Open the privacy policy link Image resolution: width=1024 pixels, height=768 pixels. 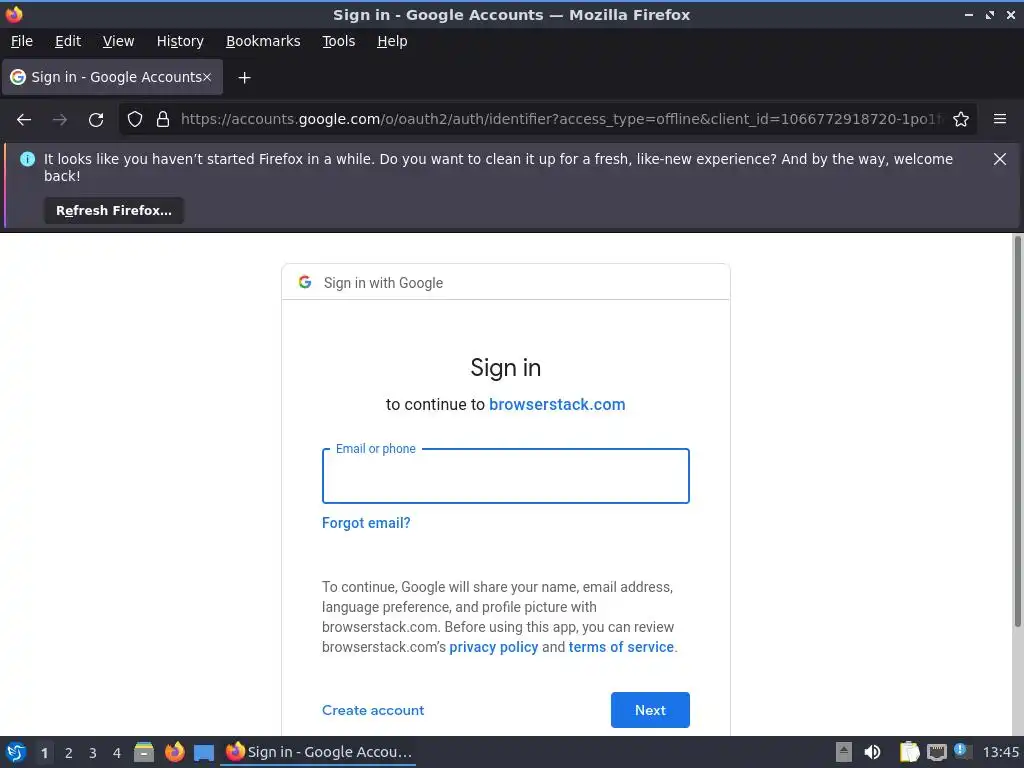tap(494, 647)
